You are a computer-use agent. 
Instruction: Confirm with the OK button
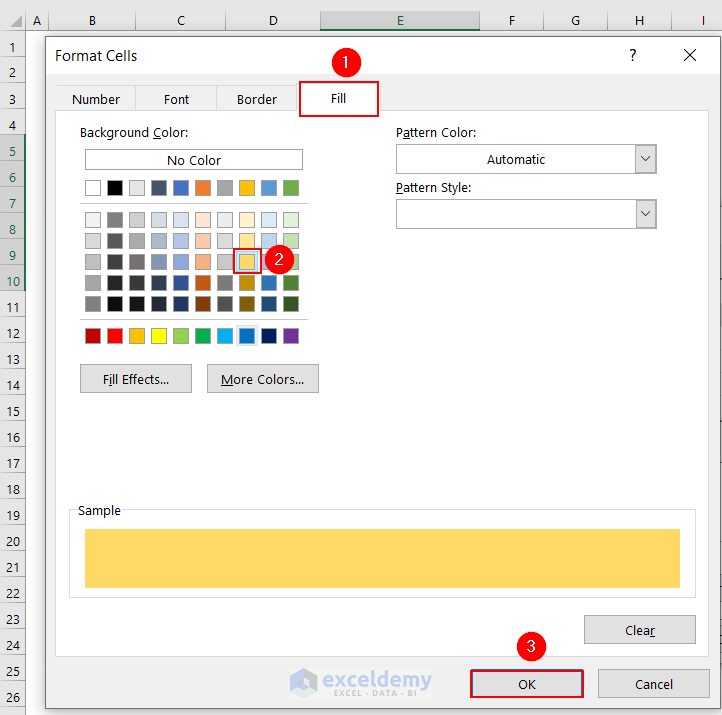click(527, 684)
